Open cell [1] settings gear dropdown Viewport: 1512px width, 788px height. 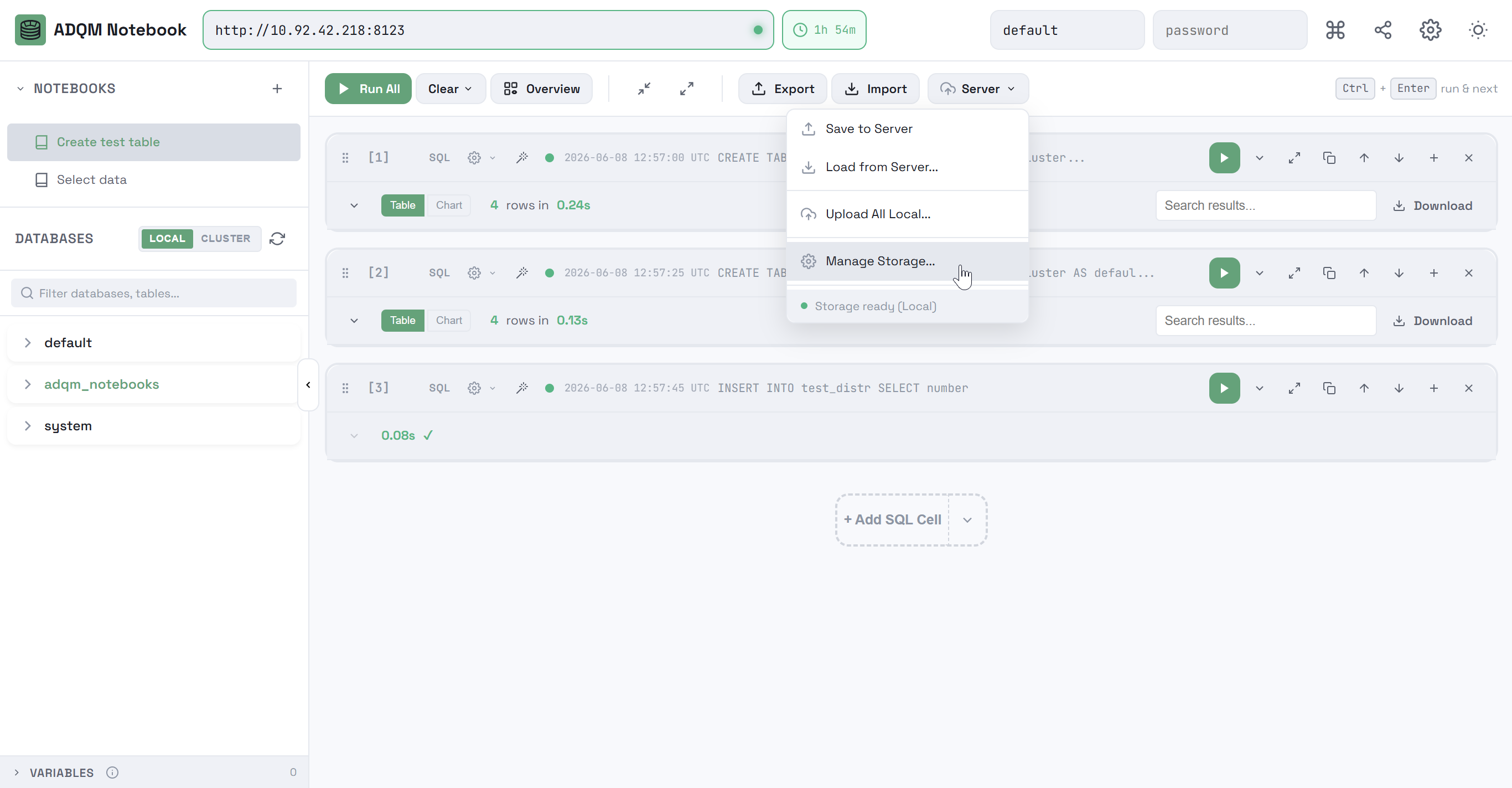(481, 158)
